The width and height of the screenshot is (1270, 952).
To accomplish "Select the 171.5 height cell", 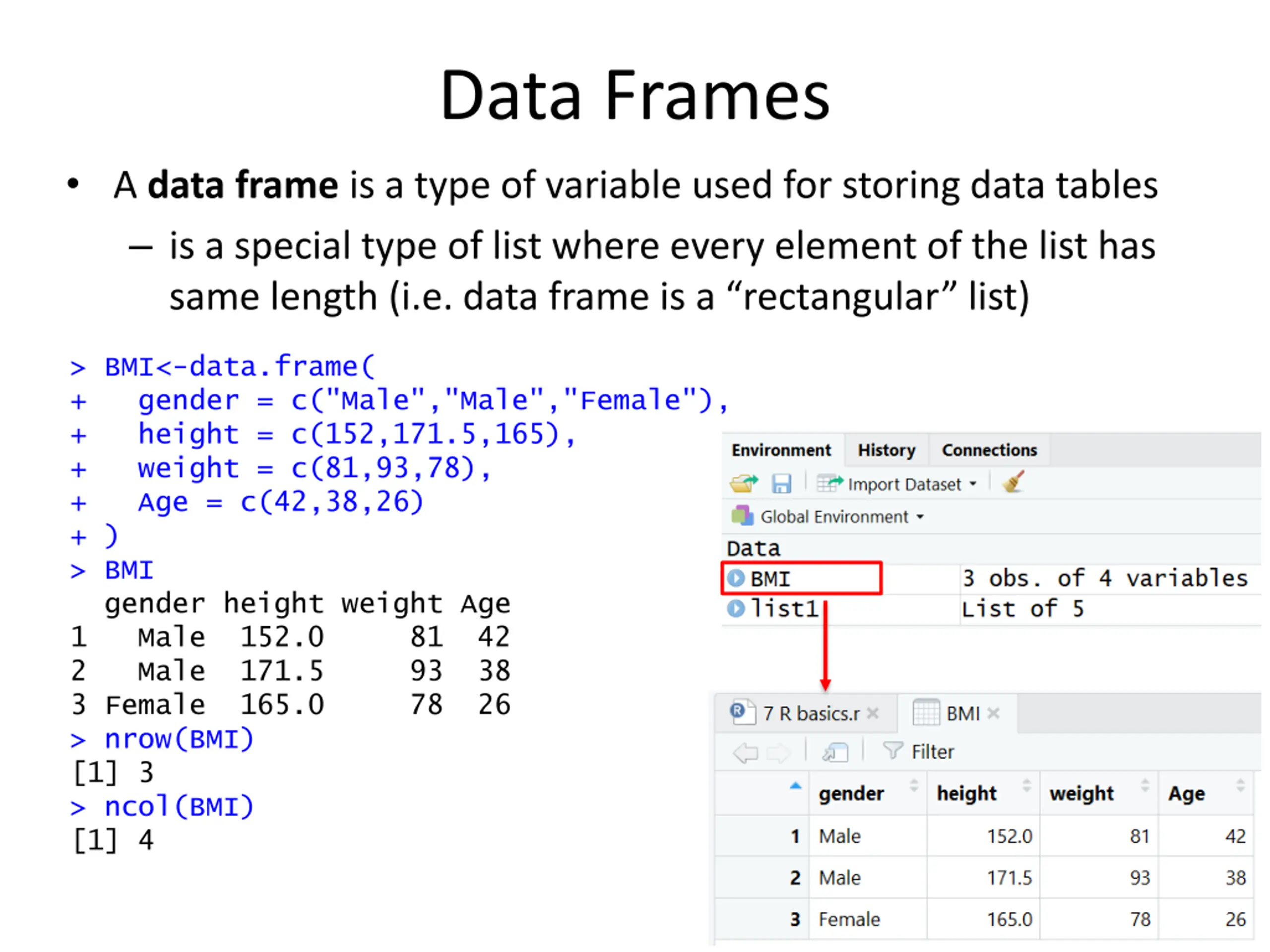I will pos(983,878).
